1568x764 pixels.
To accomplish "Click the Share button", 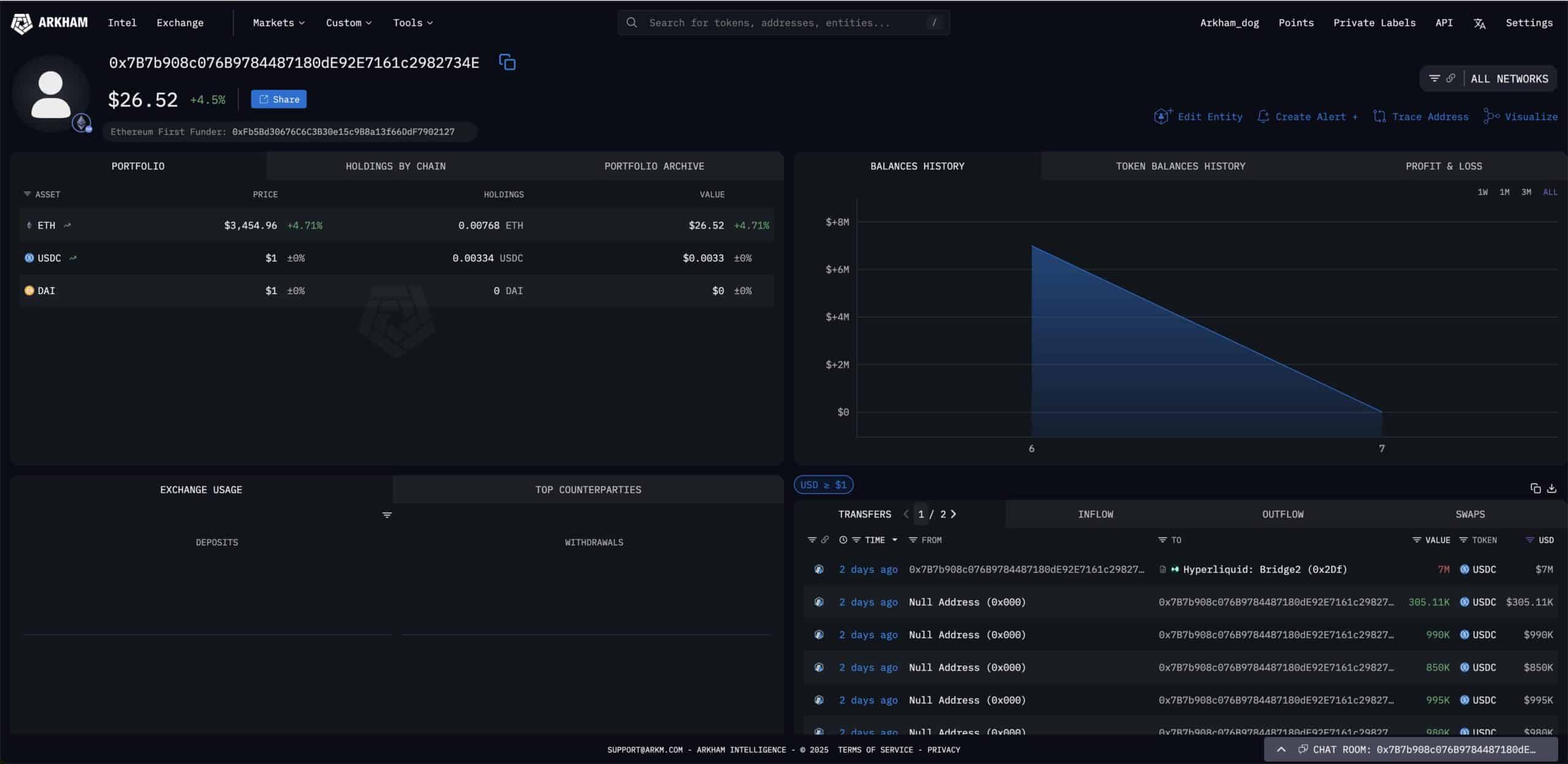I will [278, 99].
